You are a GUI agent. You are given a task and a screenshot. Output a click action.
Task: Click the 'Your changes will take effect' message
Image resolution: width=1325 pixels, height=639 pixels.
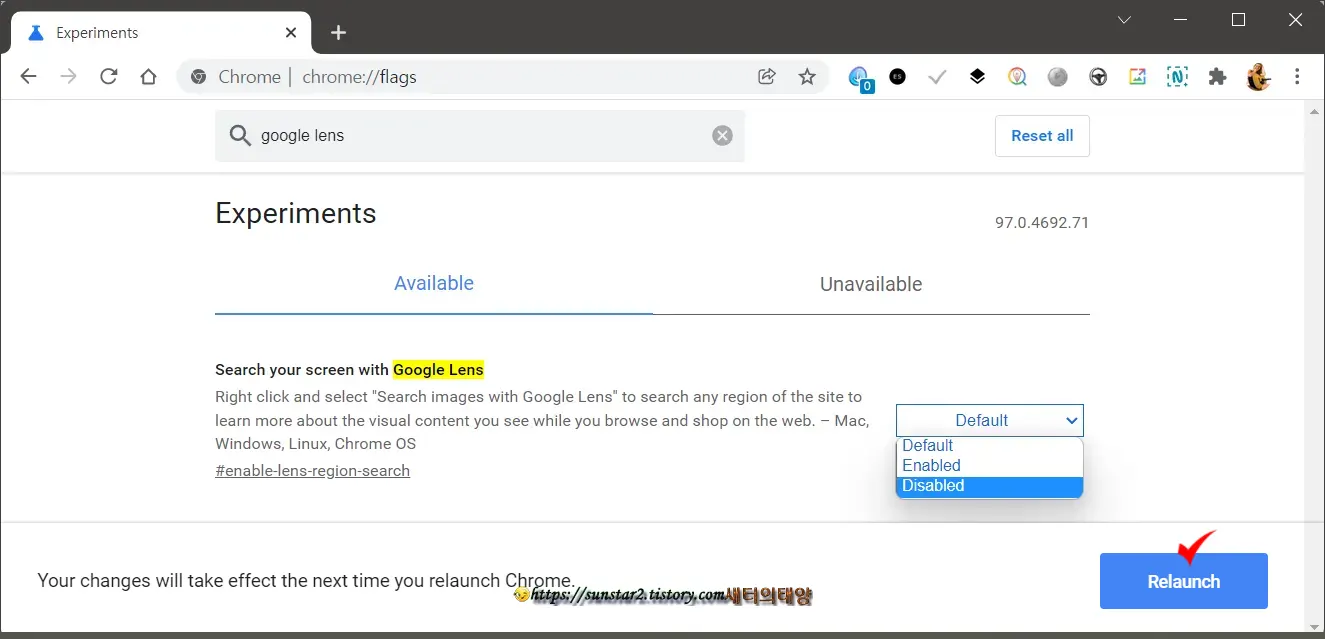307,581
